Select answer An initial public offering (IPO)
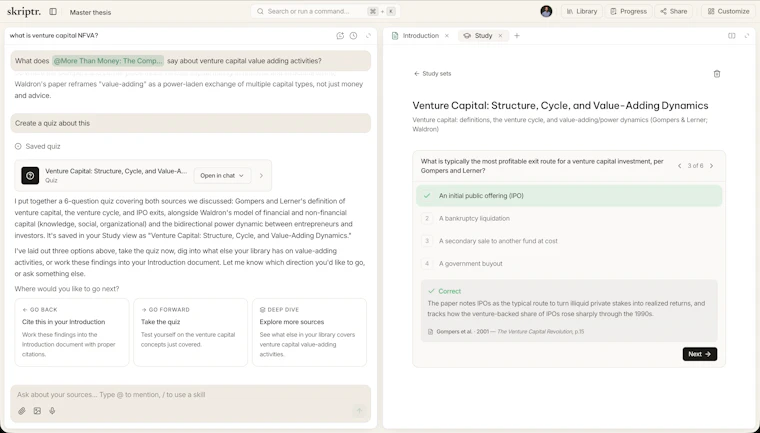 point(569,196)
